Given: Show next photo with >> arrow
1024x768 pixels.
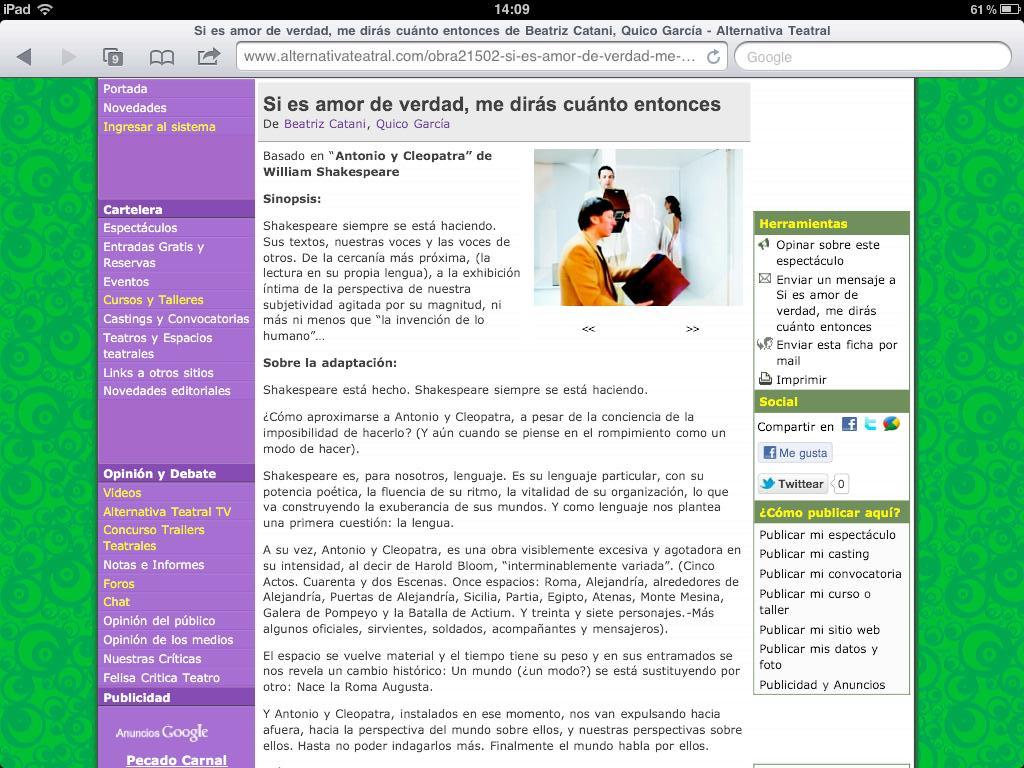Looking at the screenshot, I should 693,328.
